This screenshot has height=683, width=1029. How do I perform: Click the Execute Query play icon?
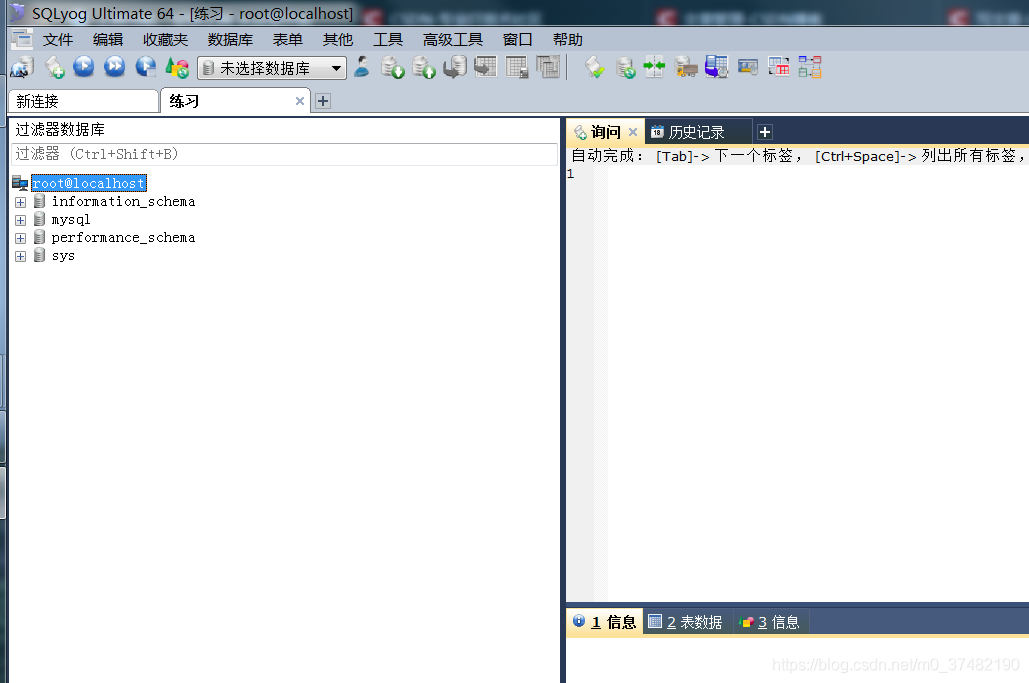pos(84,66)
